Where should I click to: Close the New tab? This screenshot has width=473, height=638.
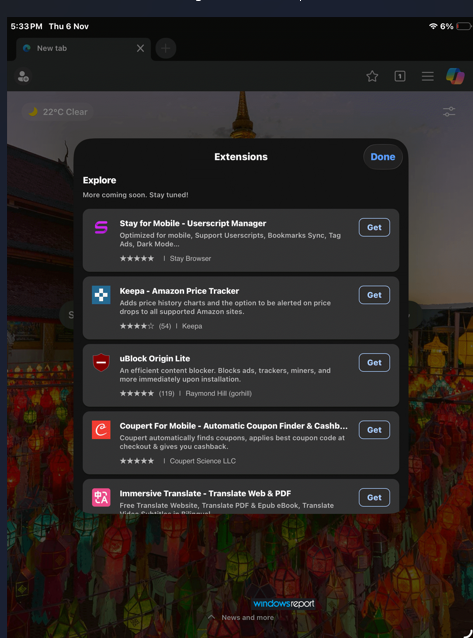pyautogui.click(x=140, y=48)
